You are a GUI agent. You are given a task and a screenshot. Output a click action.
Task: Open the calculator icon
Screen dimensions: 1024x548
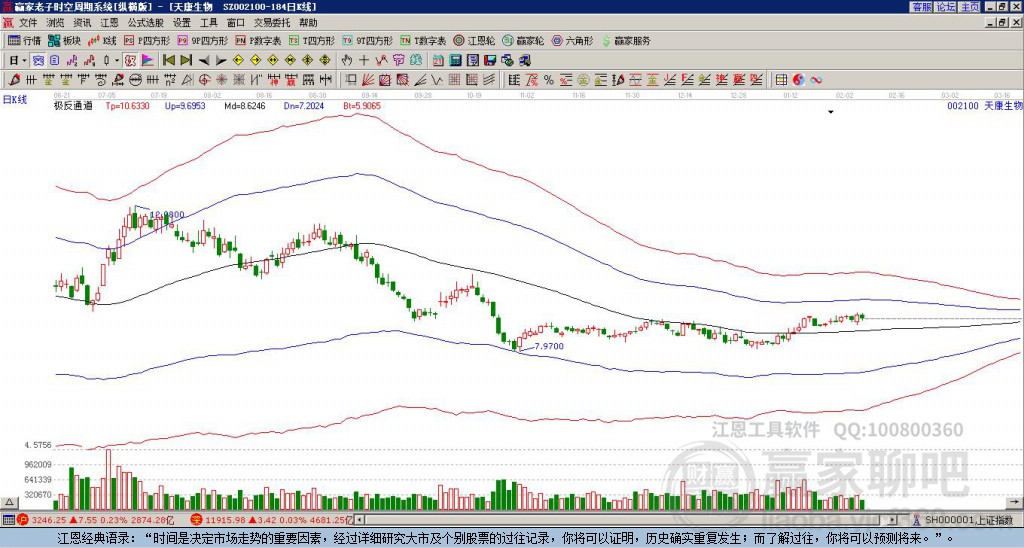point(455,61)
